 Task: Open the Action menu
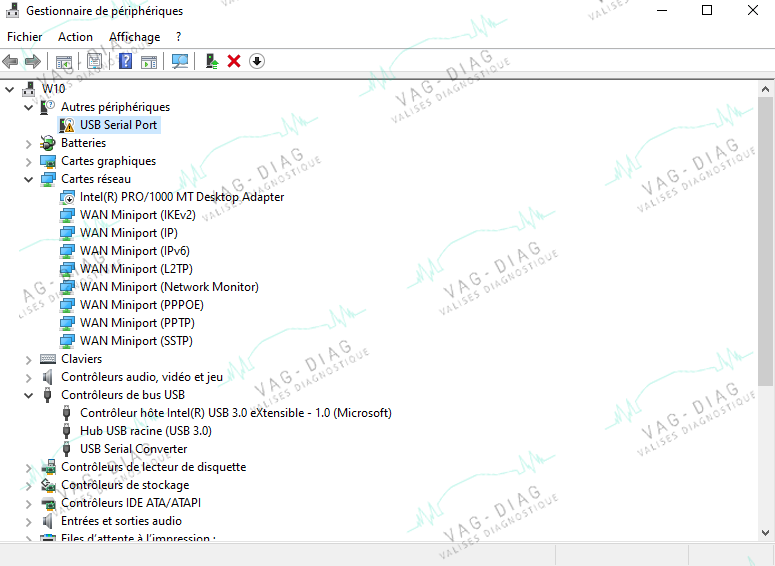tap(75, 37)
